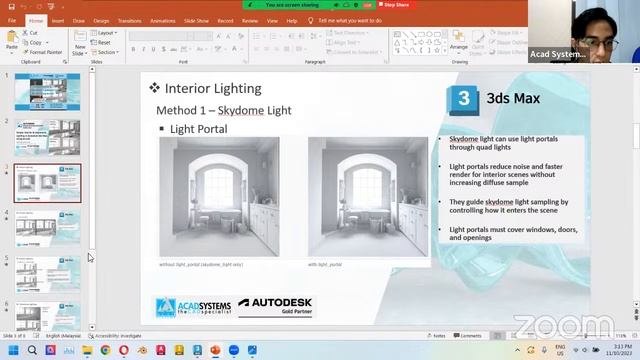Open the Copy dropdown arrow

coord(47,42)
